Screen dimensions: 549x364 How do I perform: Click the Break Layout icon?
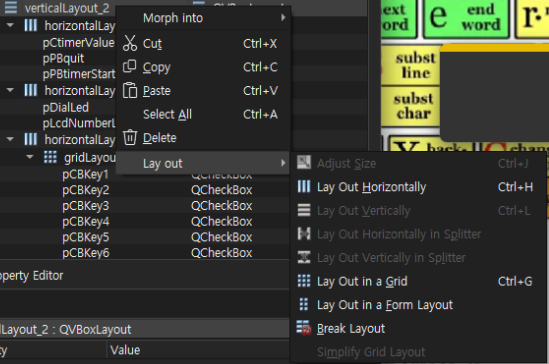304,328
